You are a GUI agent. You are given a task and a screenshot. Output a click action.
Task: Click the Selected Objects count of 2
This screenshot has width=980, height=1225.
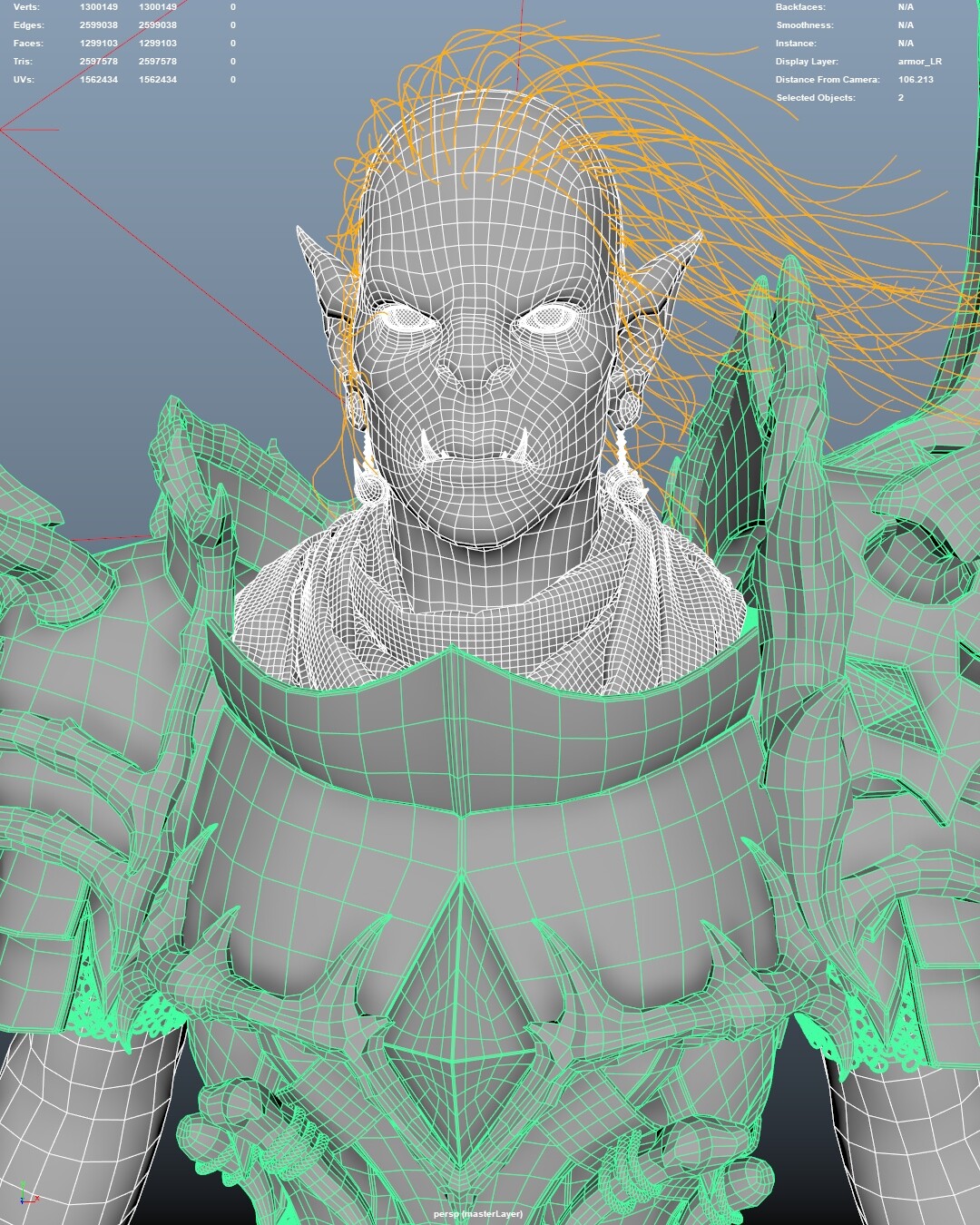[x=901, y=97]
